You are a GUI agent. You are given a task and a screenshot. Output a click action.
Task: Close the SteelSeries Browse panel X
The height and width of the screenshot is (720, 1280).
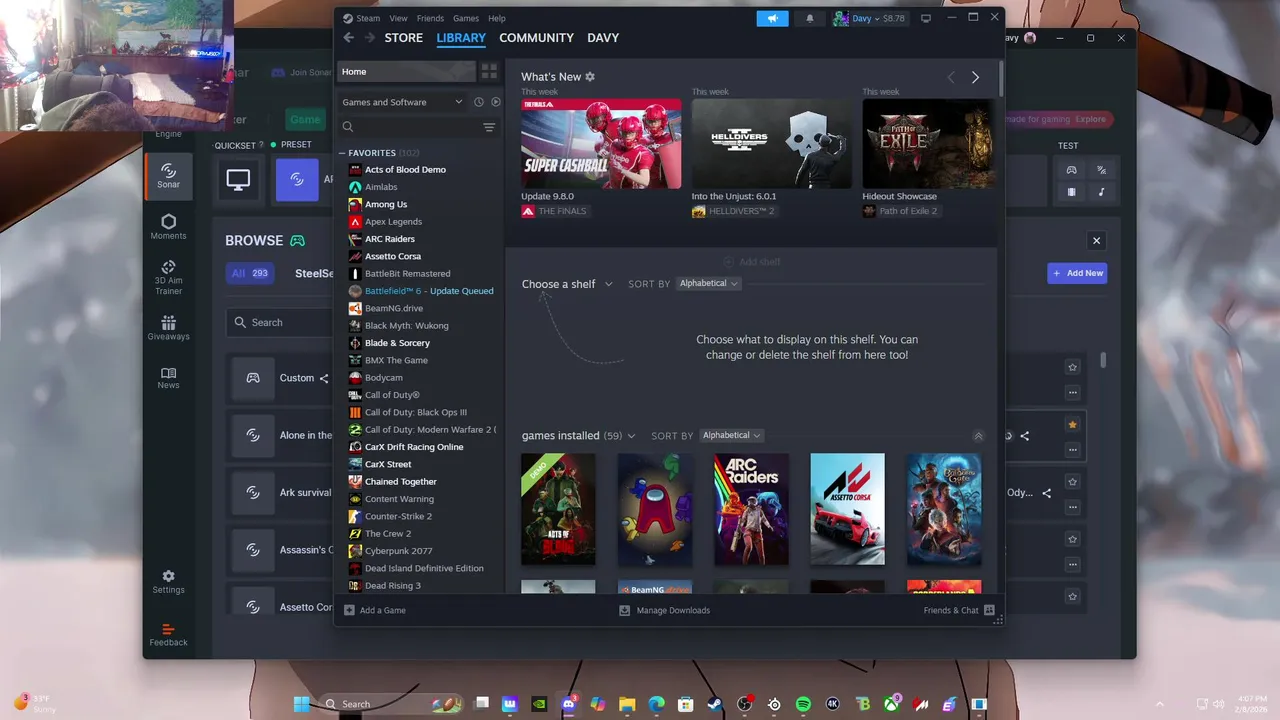[x=1096, y=241]
